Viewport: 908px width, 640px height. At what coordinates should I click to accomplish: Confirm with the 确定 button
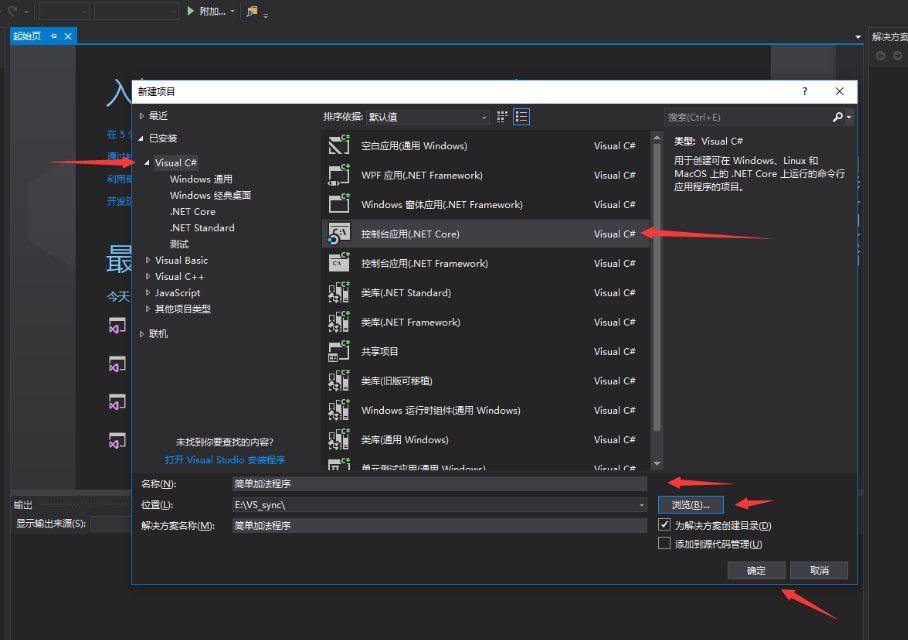tap(756, 570)
